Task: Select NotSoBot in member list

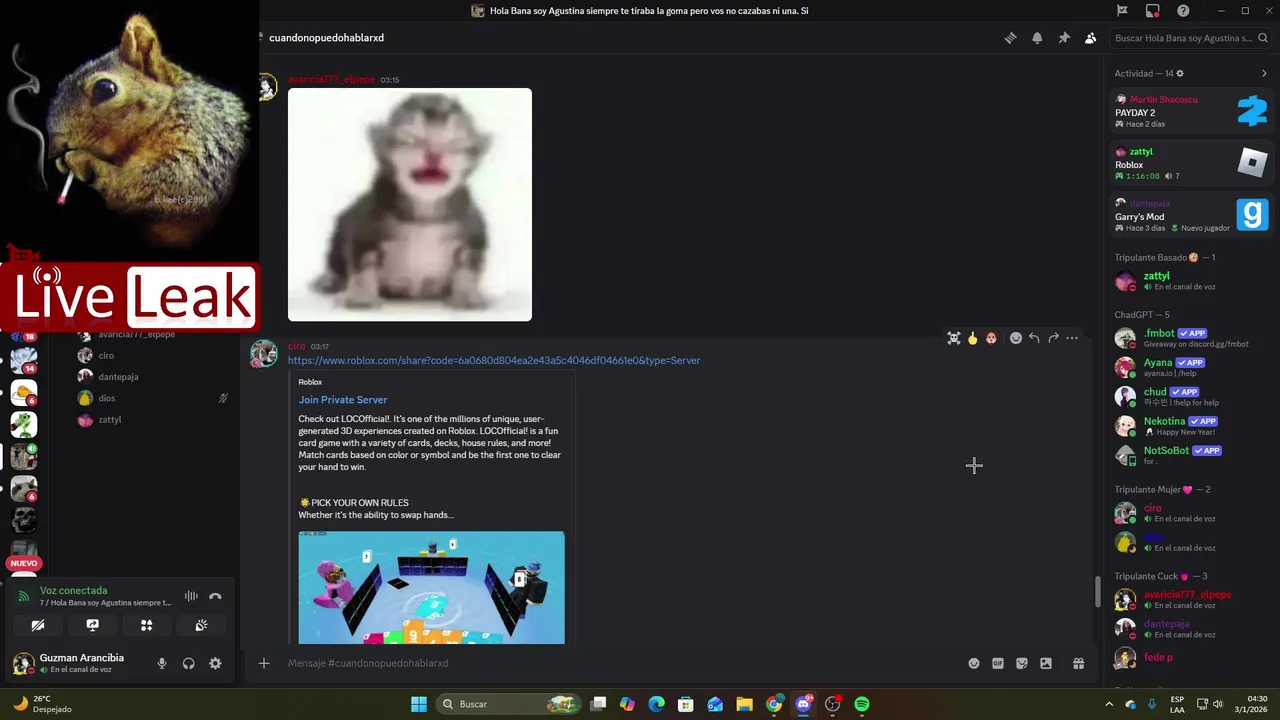Action: click(1191, 455)
